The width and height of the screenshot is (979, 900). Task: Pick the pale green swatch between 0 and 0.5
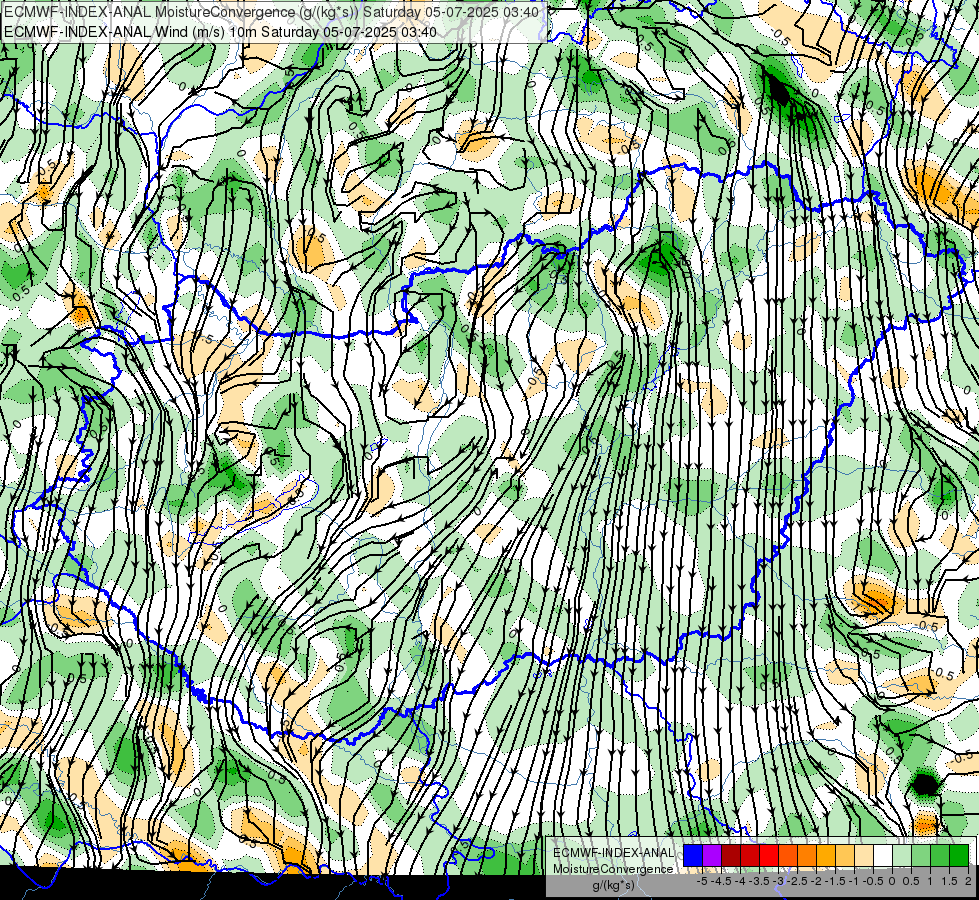tap(902, 856)
